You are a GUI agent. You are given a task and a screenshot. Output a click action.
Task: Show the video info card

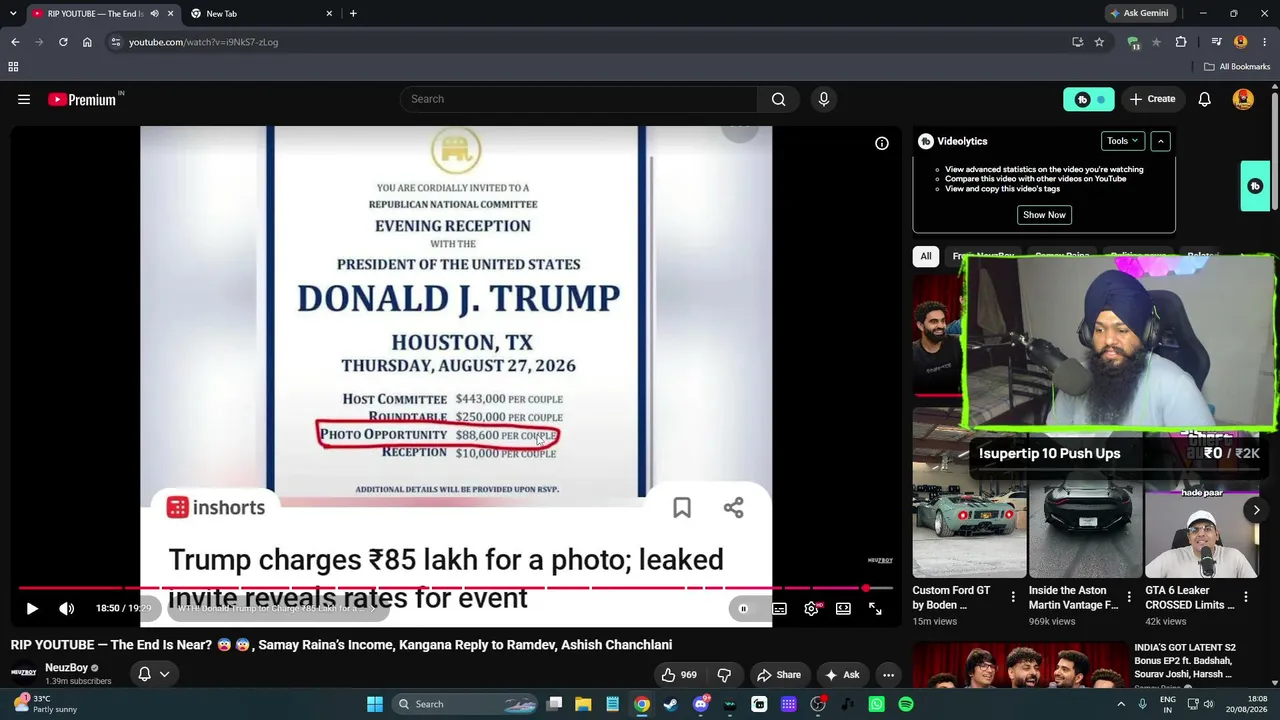click(882, 143)
